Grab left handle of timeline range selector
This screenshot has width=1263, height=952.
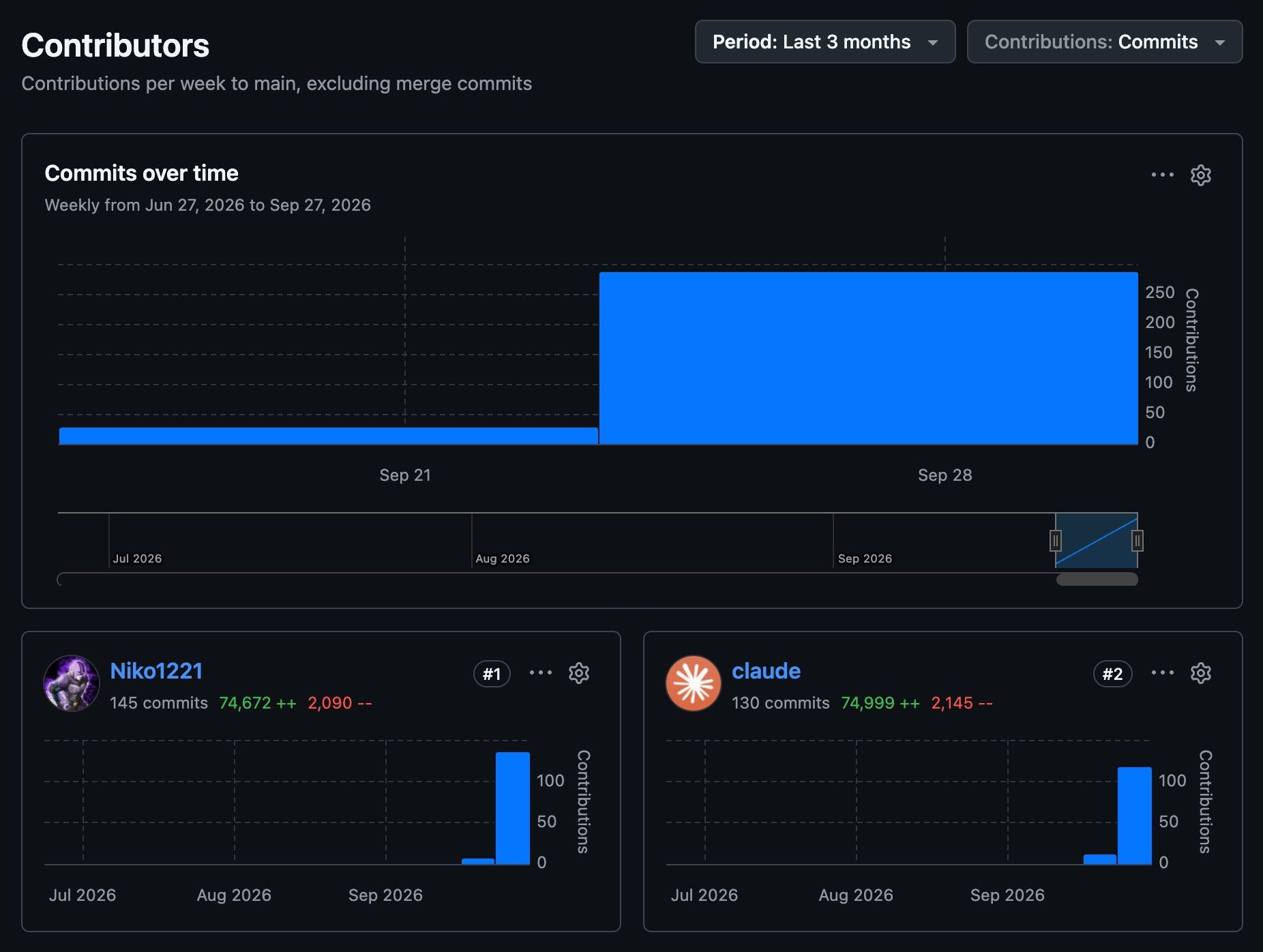1055,541
